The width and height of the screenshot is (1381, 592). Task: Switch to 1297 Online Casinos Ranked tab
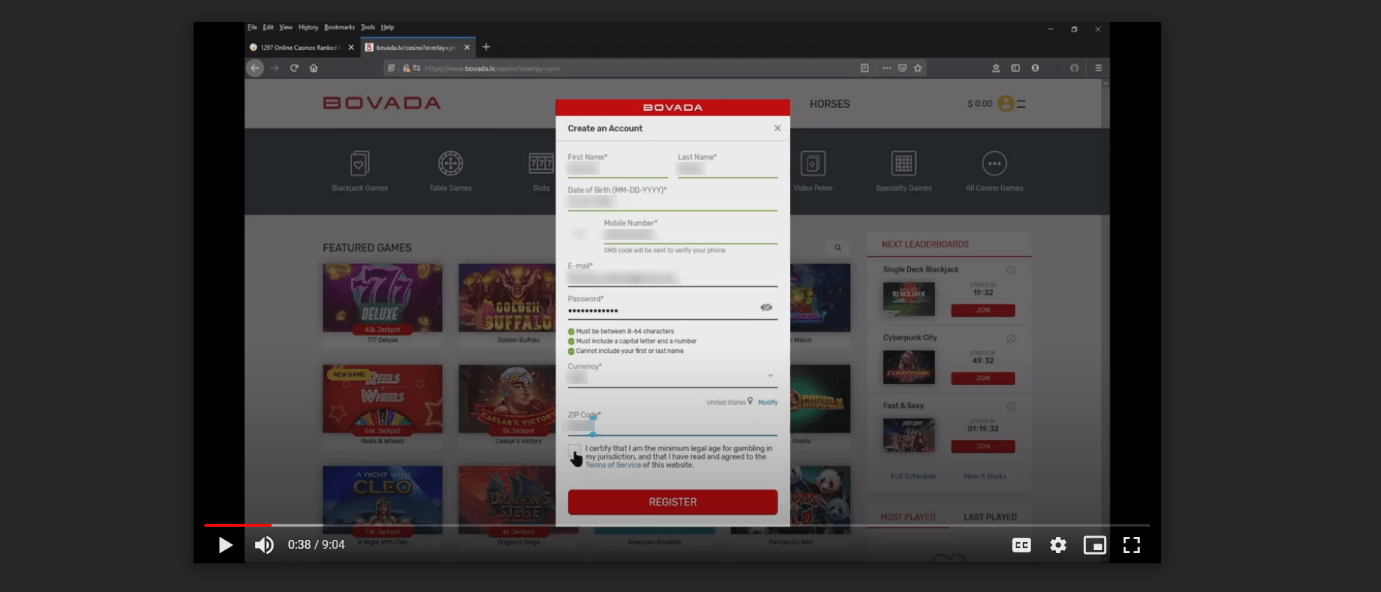tap(302, 47)
